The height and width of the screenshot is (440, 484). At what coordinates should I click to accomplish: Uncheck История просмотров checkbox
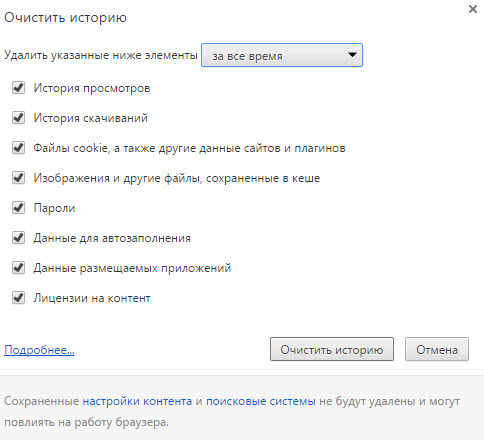click(18, 88)
